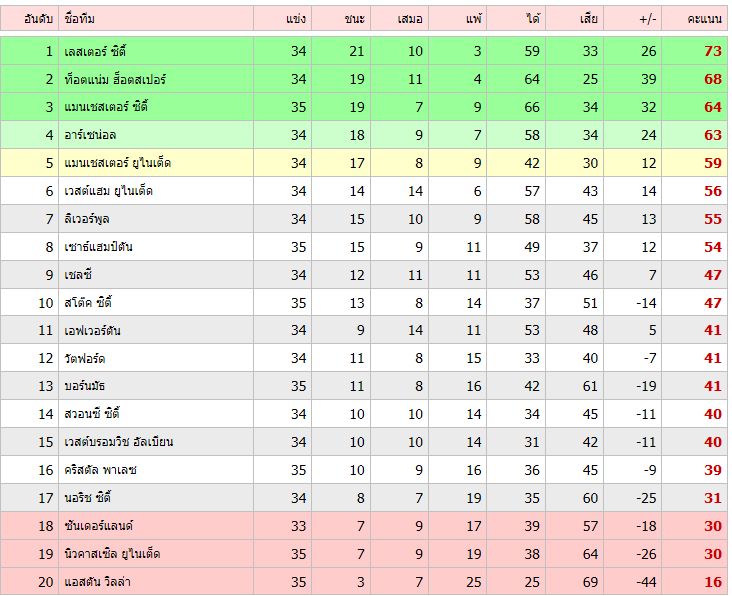Click the แข่ง (played) column header
732x596 pixels.
click(x=295, y=18)
